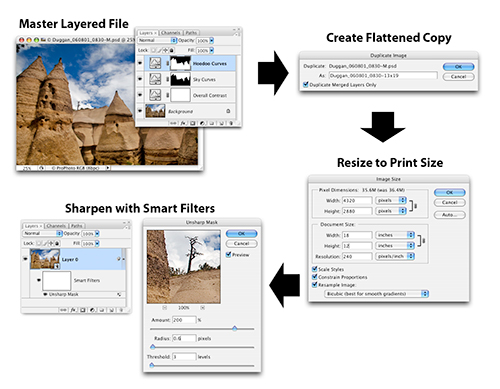
Task: Toggle Duplicate Merged Layers Only checkbox
Action: (306, 84)
